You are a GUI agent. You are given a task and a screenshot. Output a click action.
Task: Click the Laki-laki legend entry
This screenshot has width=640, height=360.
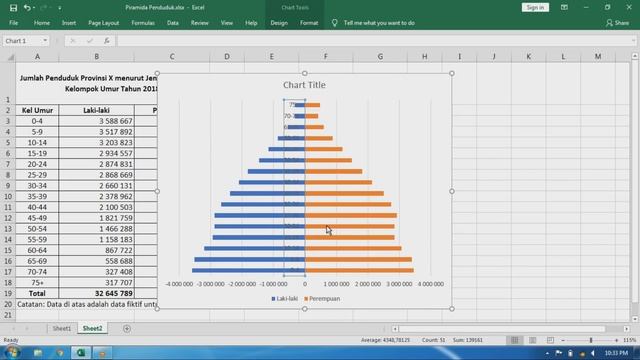point(284,298)
